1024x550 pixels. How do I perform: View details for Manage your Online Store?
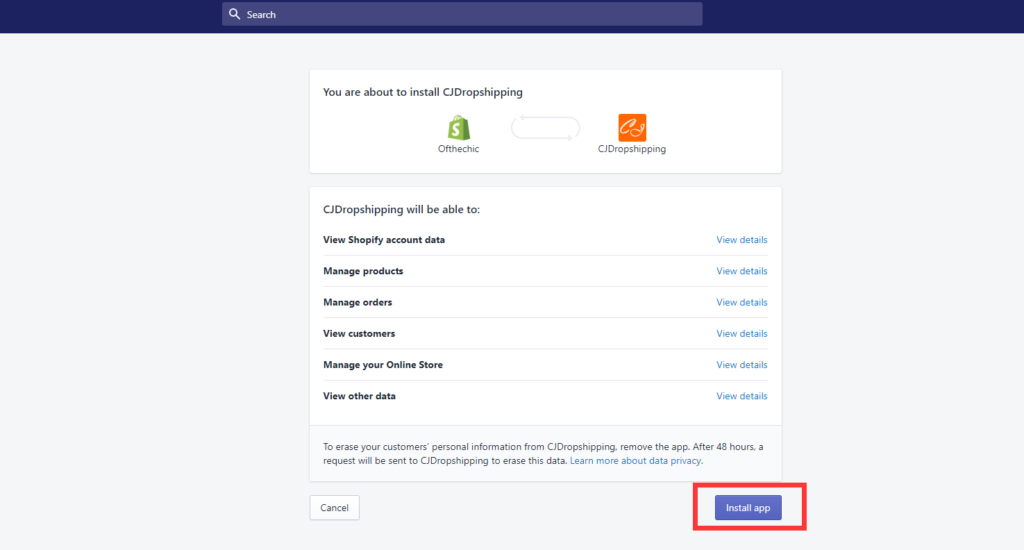(741, 365)
